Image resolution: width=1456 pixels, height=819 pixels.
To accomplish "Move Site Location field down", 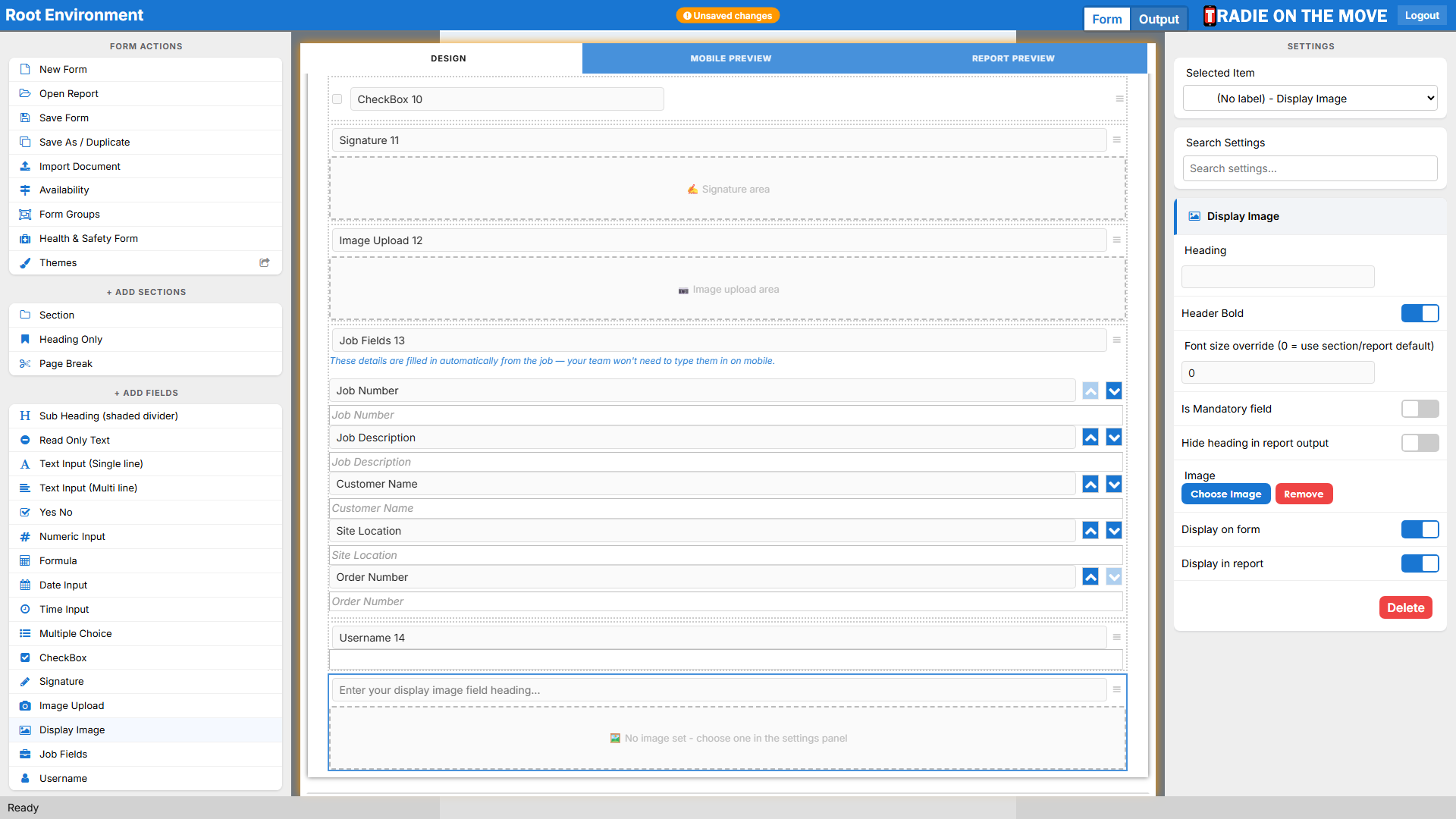I will click(x=1114, y=531).
